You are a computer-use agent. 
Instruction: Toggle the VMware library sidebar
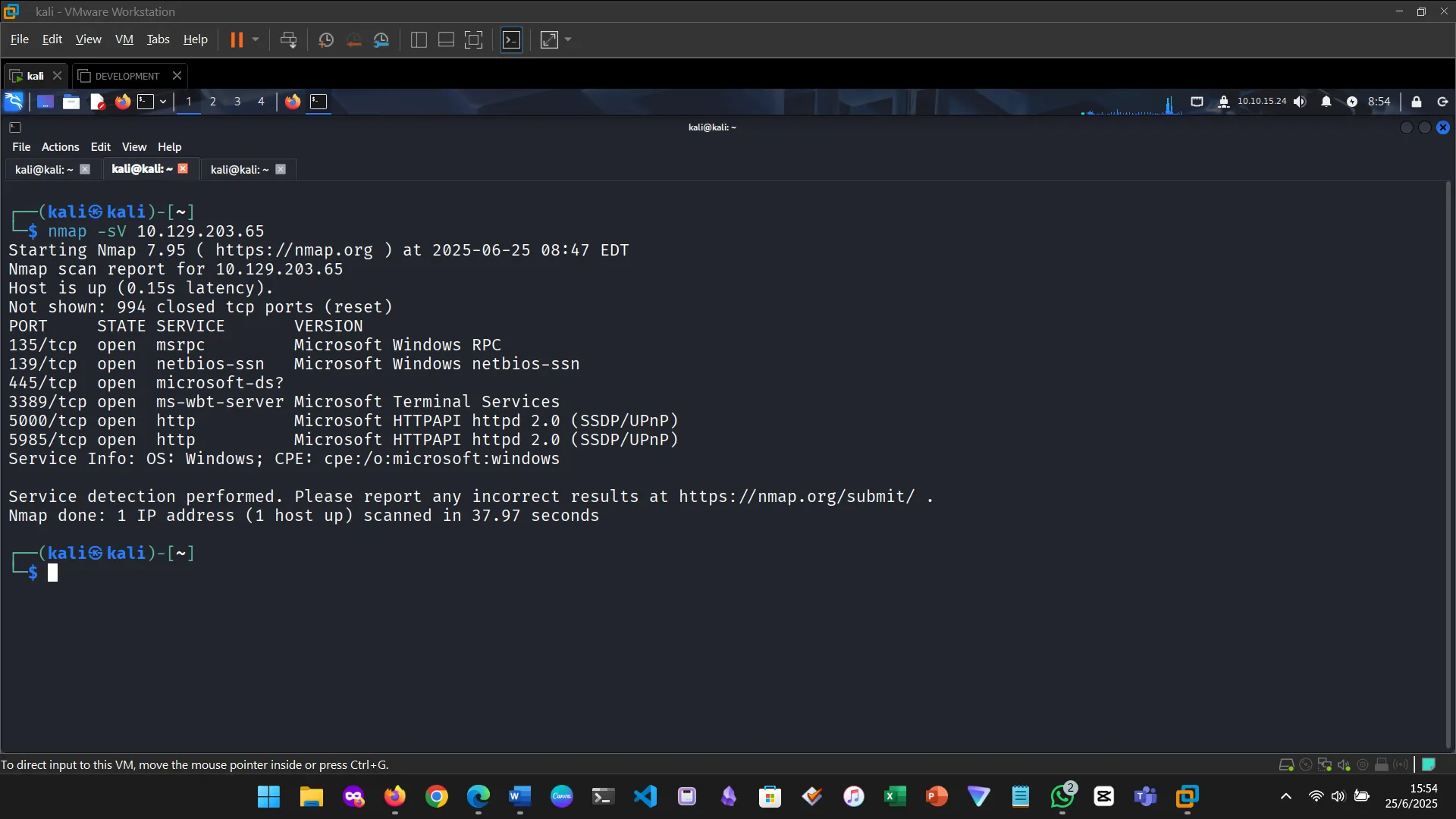(x=418, y=39)
